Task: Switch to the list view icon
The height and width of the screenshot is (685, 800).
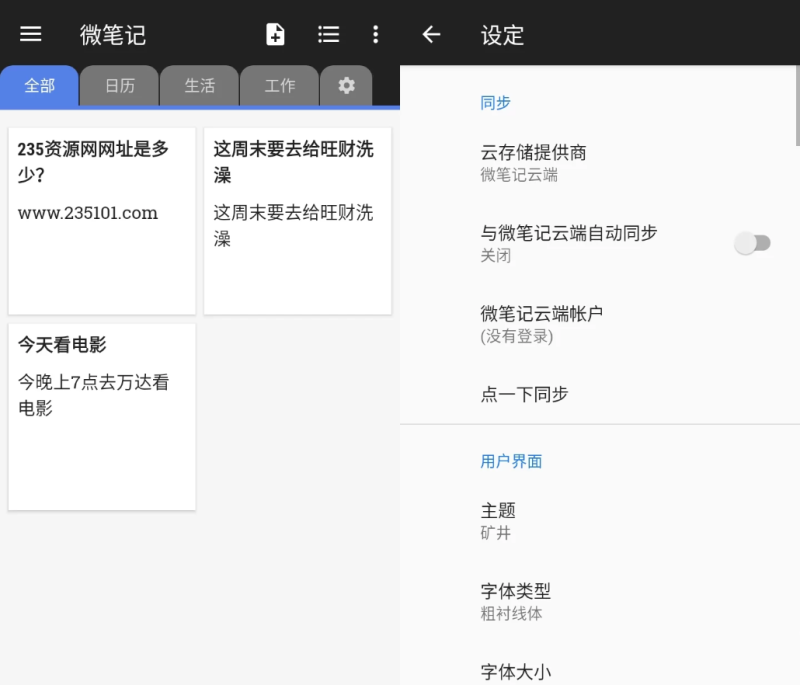Action: 328,34
